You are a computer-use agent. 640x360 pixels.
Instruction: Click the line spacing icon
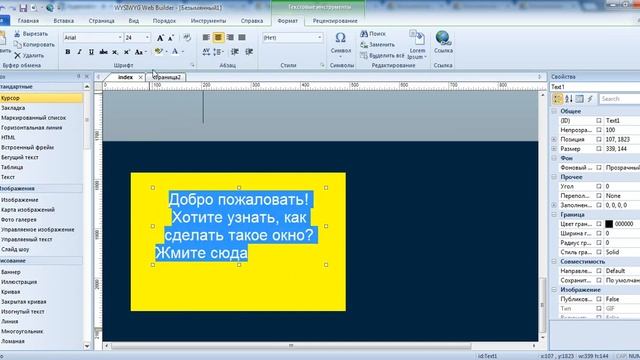tap(218, 51)
